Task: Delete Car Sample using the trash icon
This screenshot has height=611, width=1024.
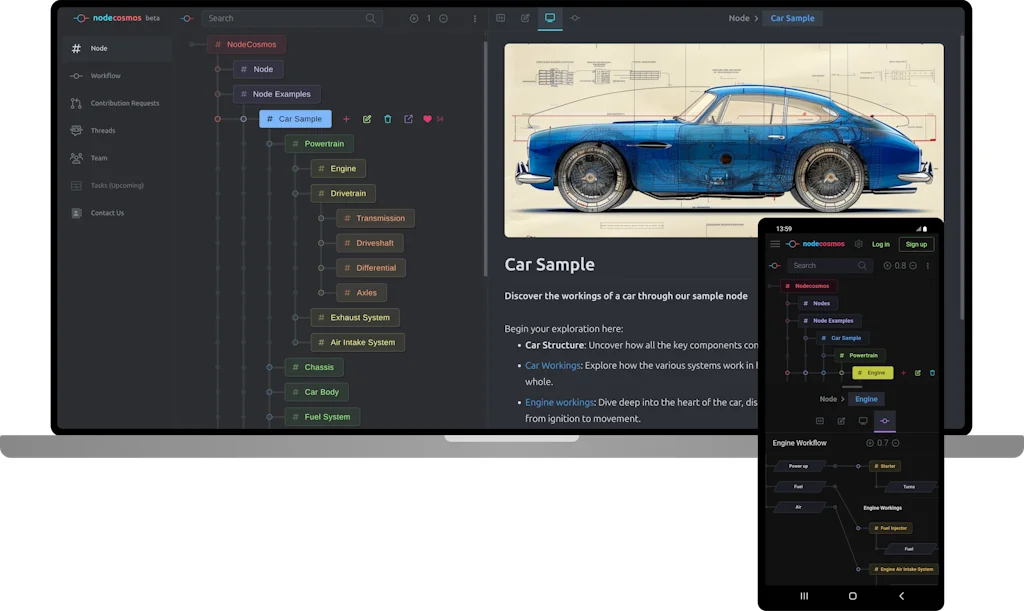Action: pyautogui.click(x=388, y=118)
